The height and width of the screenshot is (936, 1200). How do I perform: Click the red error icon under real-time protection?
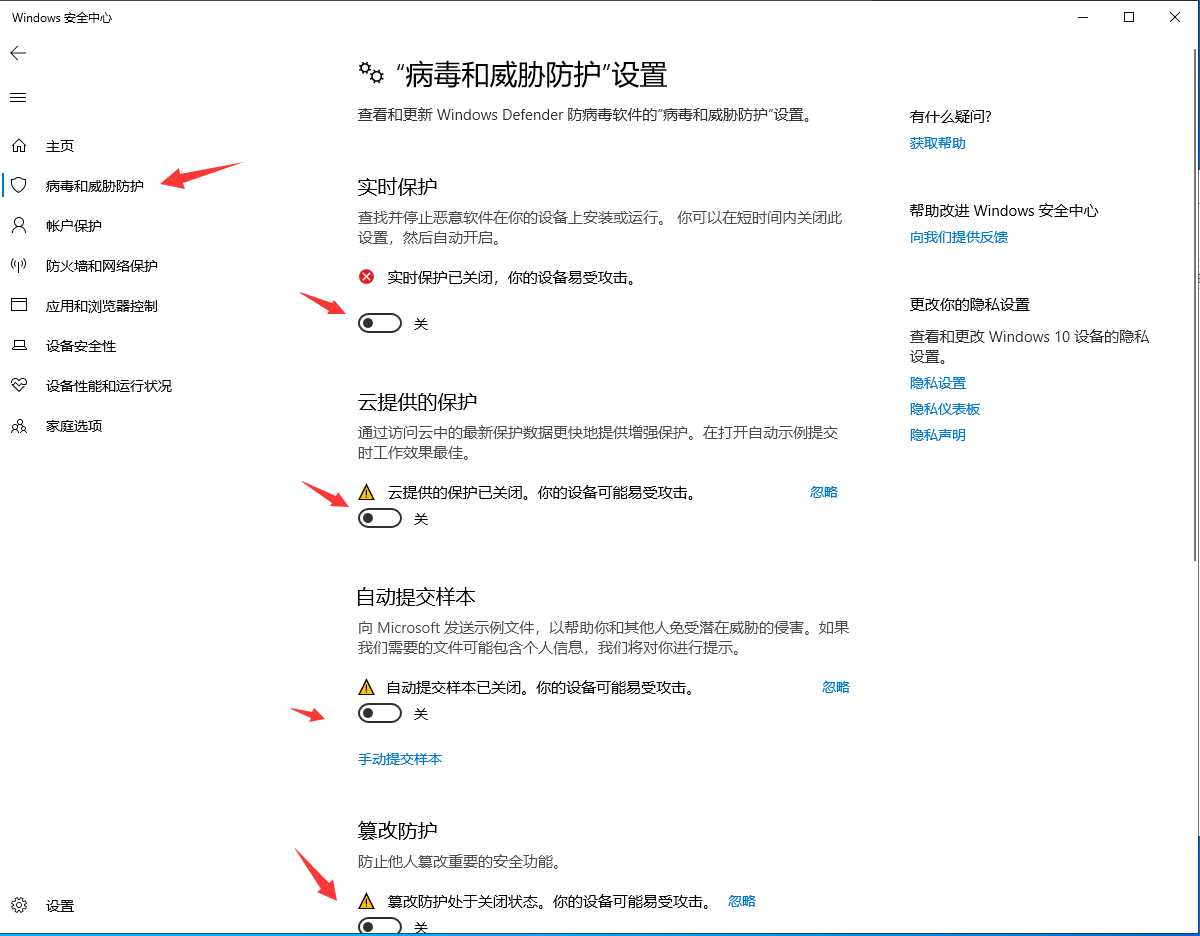click(x=367, y=277)
